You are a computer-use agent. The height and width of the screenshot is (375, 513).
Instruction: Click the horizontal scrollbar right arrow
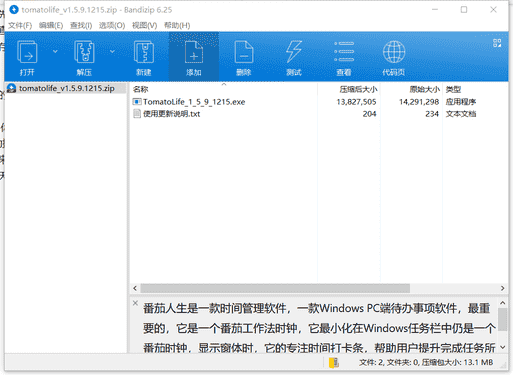502,288
